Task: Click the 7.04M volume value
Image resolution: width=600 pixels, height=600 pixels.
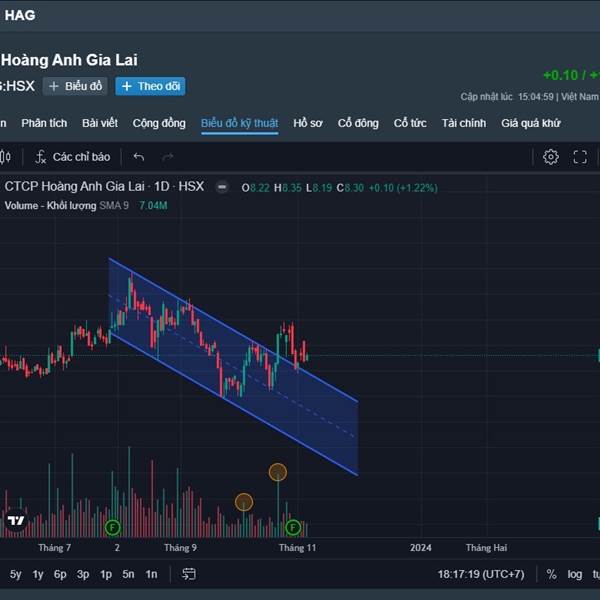Action: (x=153, y=205)
